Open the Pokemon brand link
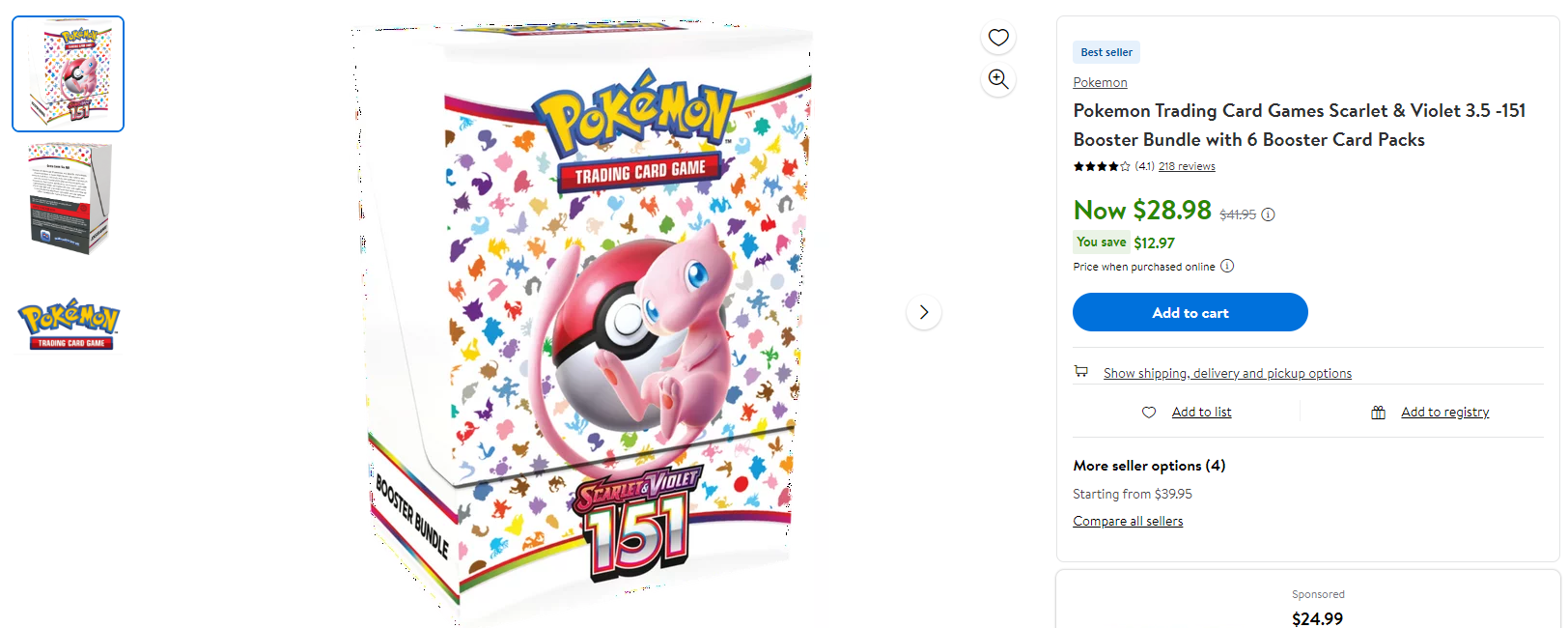 pyautogui.click(x=1100, y=82)
